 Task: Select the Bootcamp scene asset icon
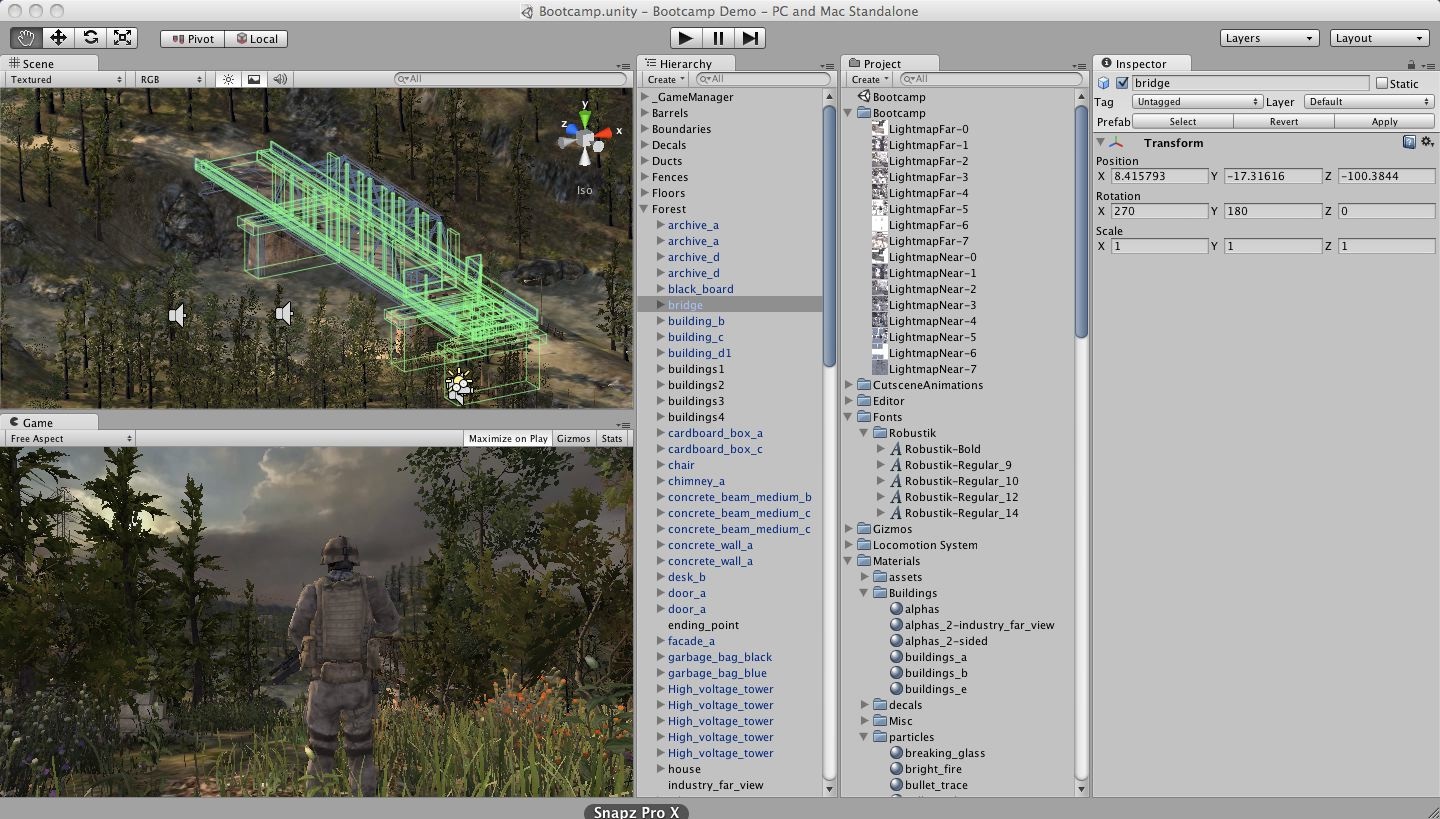[864, 97]
